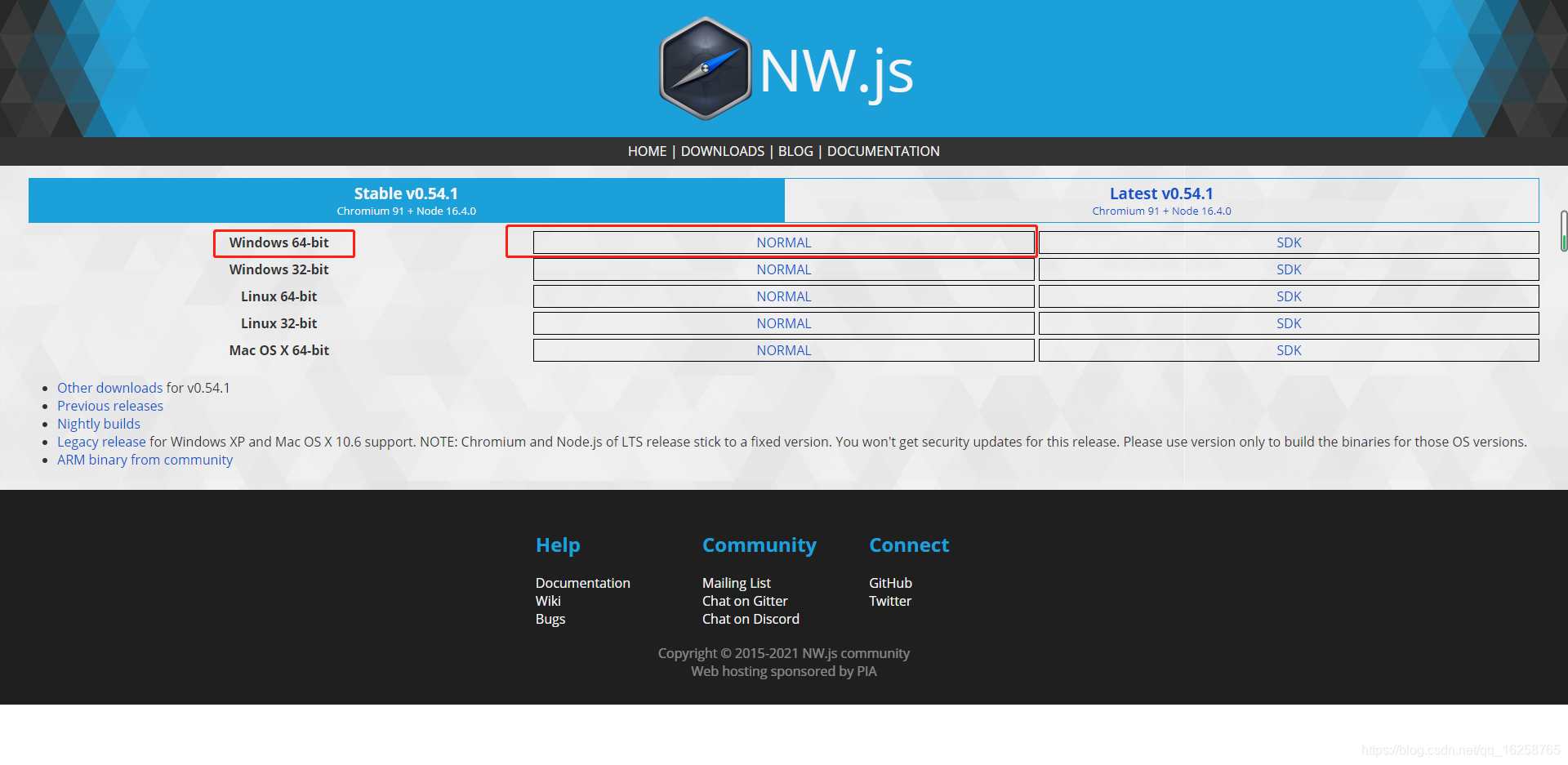1568x765 pixels.
Task: Open the DOWNLOADS menu item
Action: [722, 151]
